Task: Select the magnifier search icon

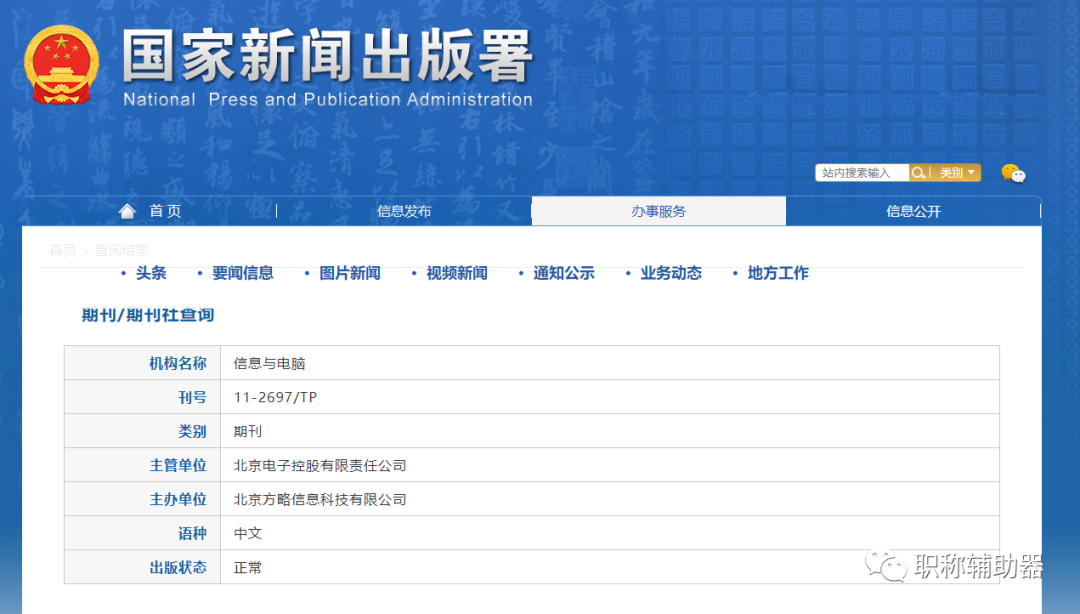Action: (918, 172)
